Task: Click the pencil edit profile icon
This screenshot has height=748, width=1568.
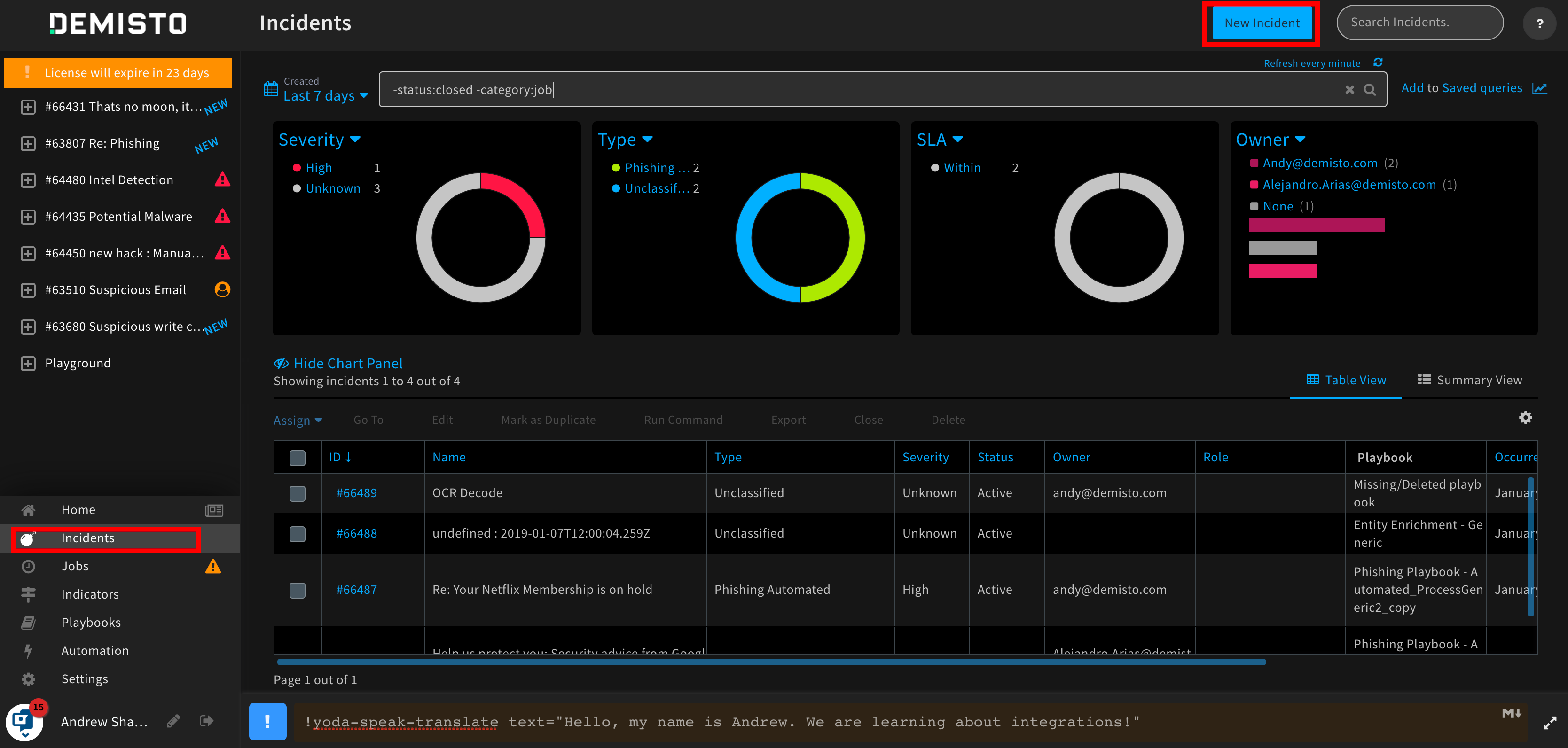Action: pos(173,721)
